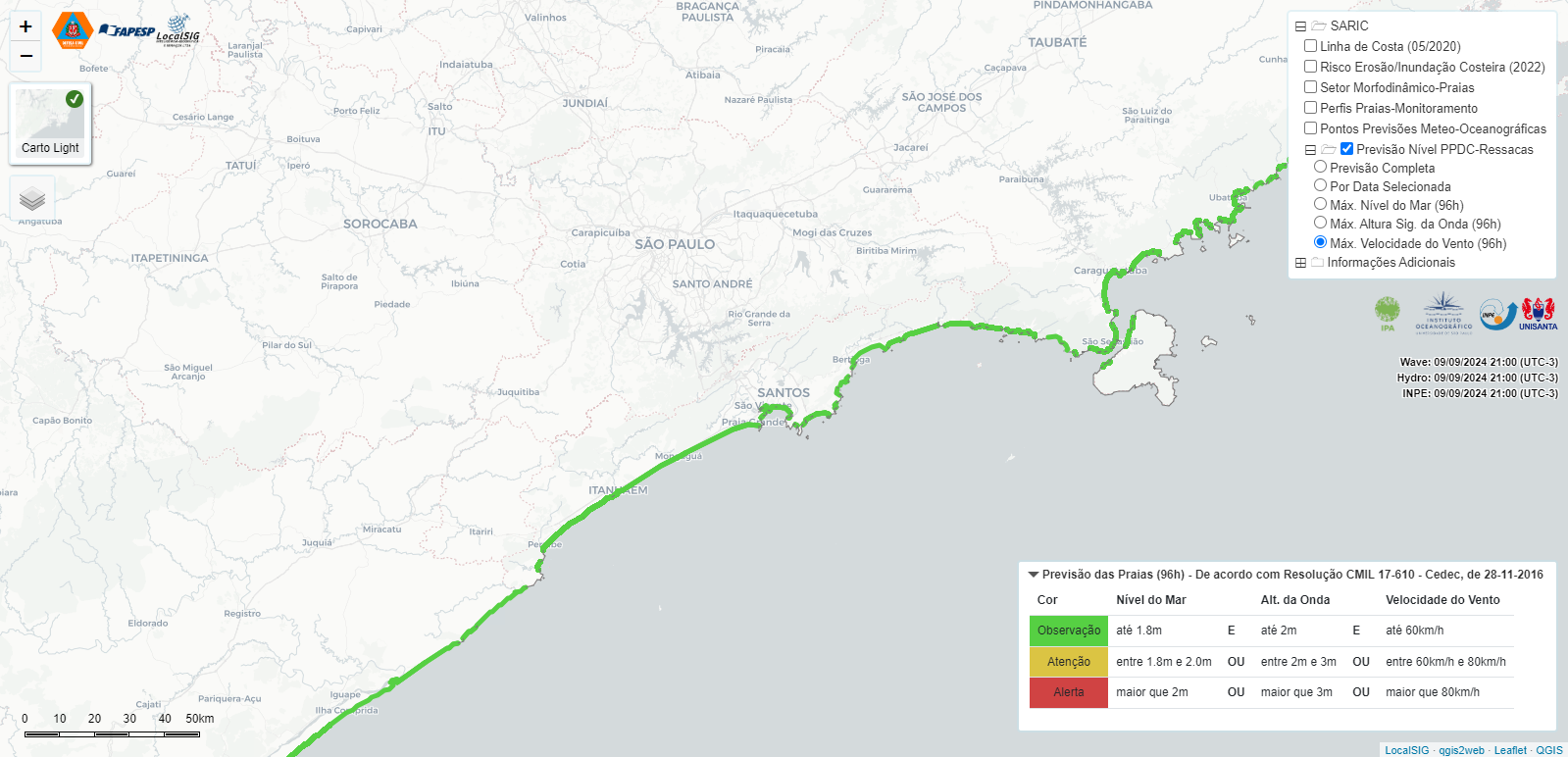Click the Alt. da Onda column header
This screenshot has width=1568, height=757.
point(1295,600)
